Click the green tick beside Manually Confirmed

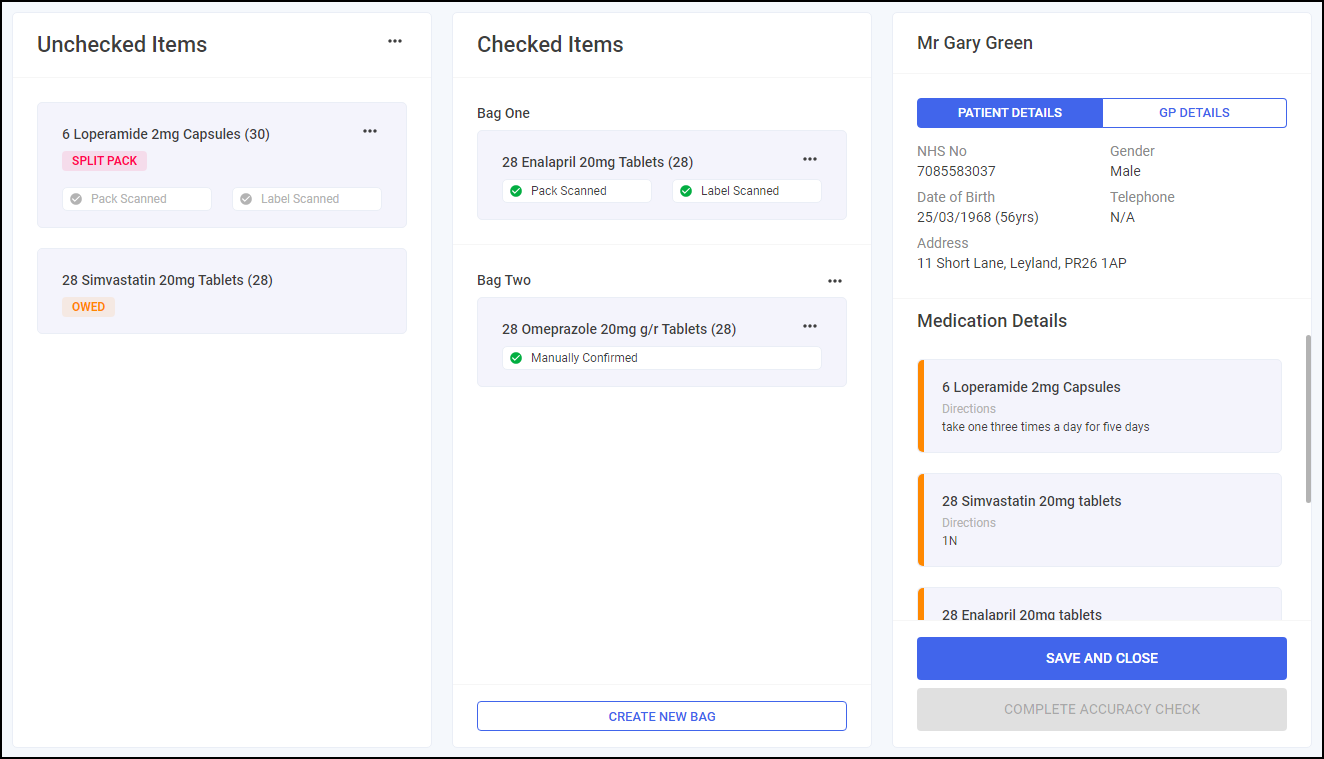[516, 358]
